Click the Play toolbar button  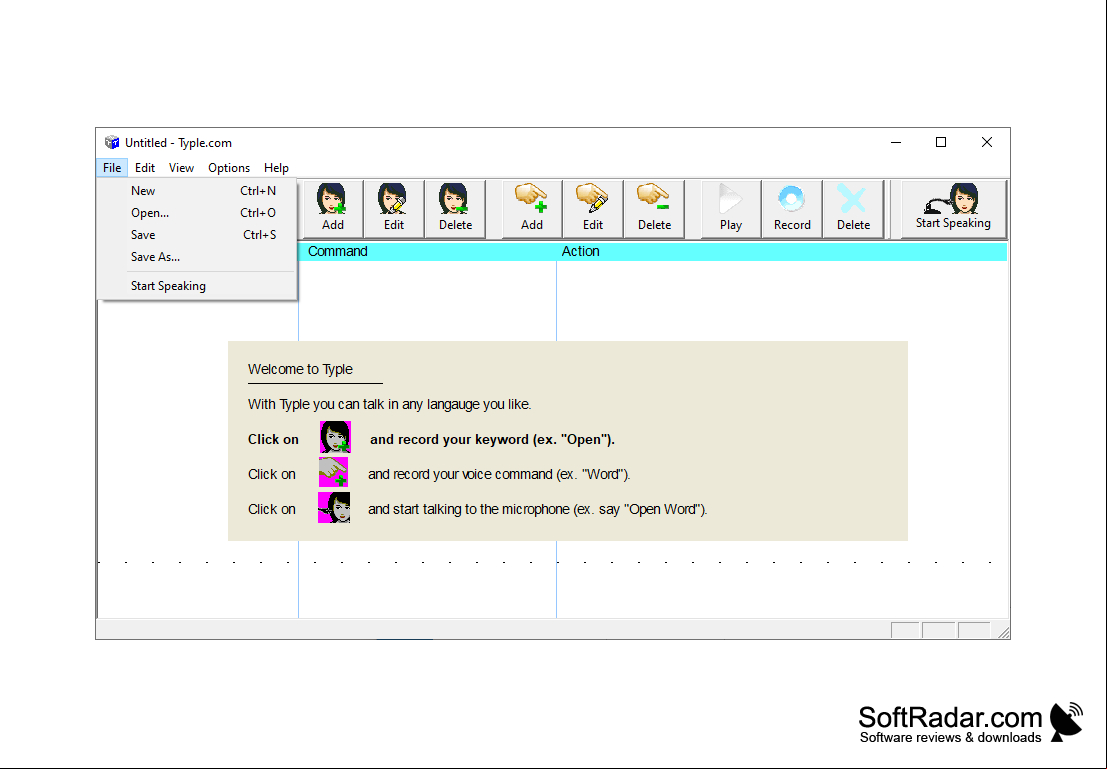(731, 208)
